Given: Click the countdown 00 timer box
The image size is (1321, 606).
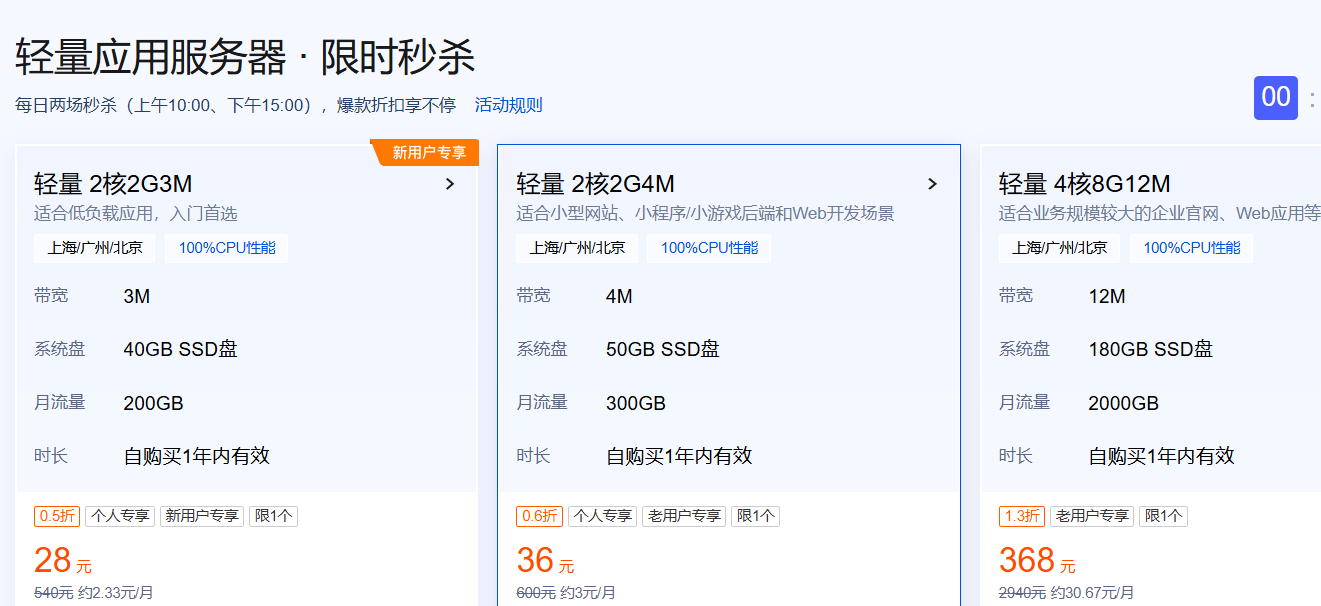Looking at the screenshot, I should [1276, 98].
